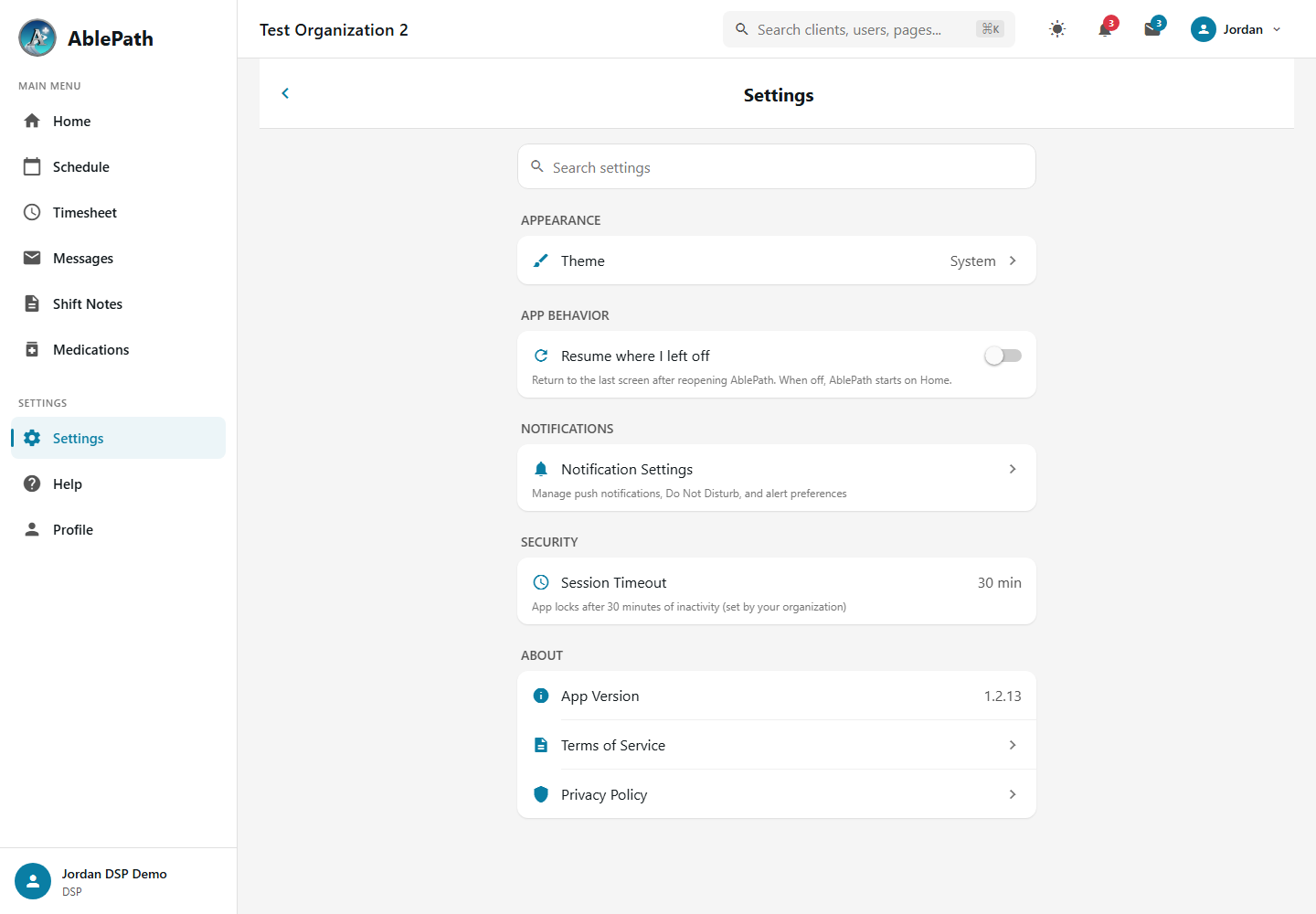Open the Jordan user account dropdown

pos(1236,29)
